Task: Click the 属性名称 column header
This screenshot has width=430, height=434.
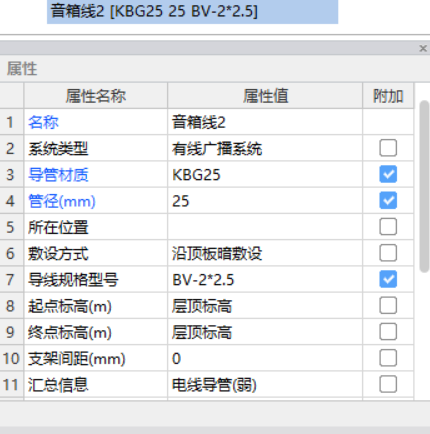Action: pyautogui.click(x=96, y=96)
